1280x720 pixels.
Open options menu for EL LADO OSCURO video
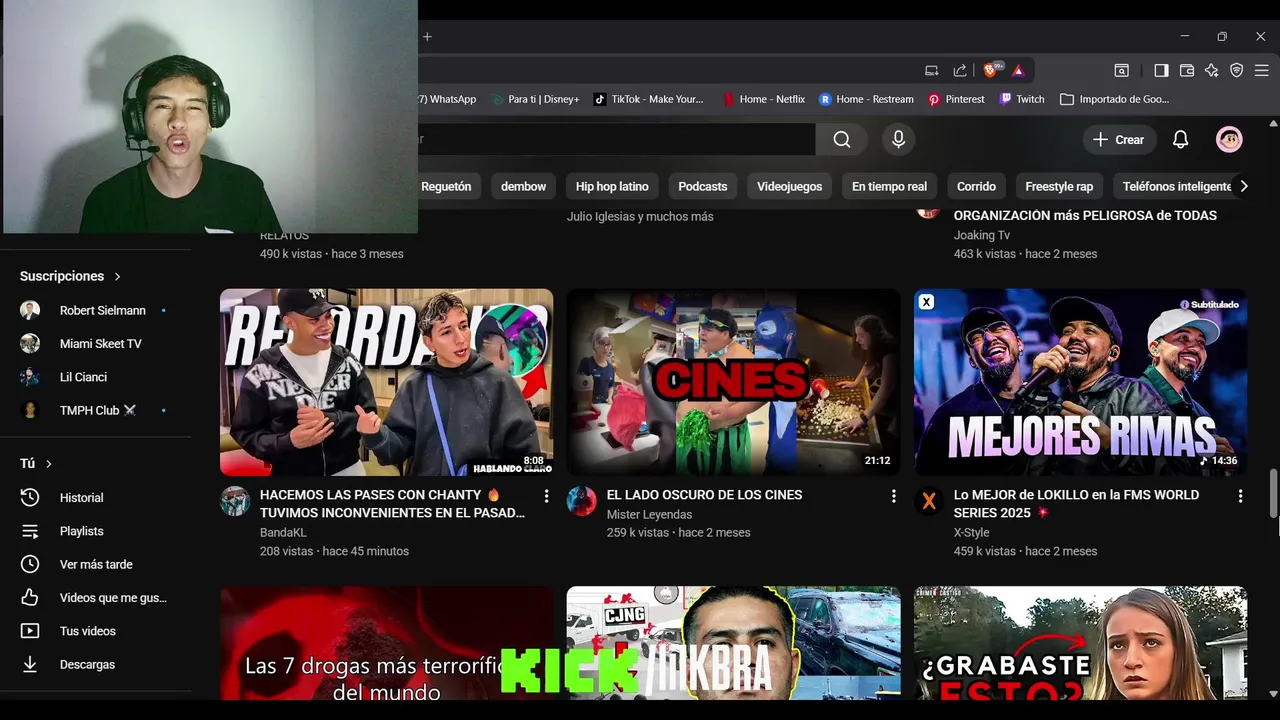click(x=893, y=496)
